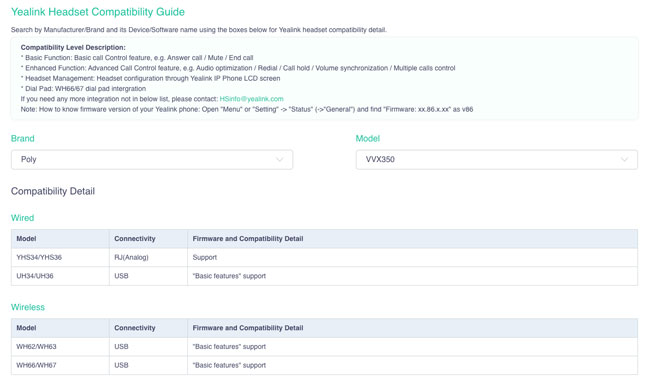This screenshot has width=650, height=382.
Task: Click the RJ(Analog) connectivity cell
Action: point(148,257)
